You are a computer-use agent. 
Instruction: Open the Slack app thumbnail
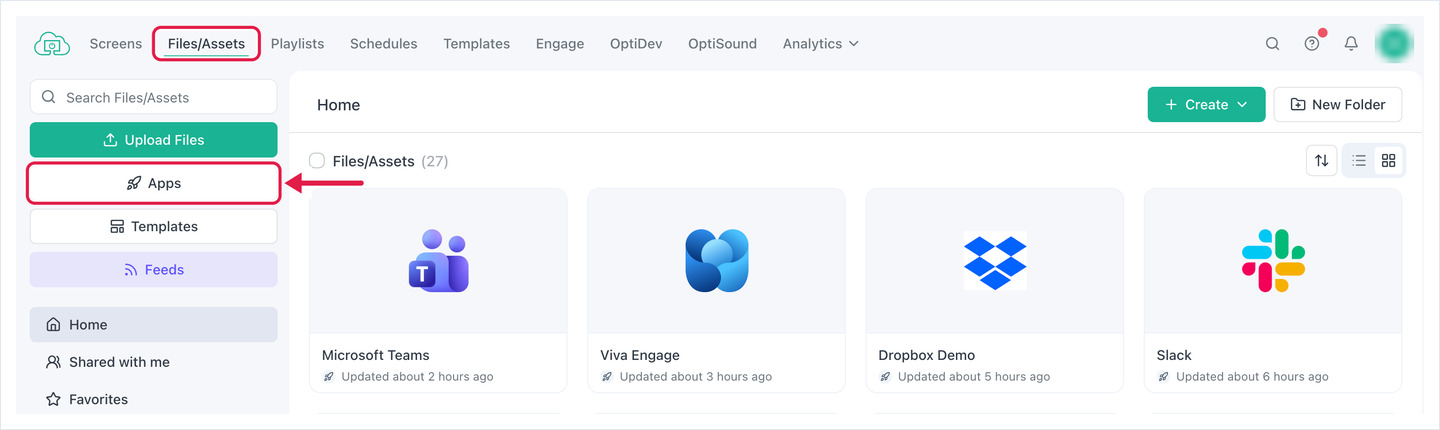coord(1273,261)
